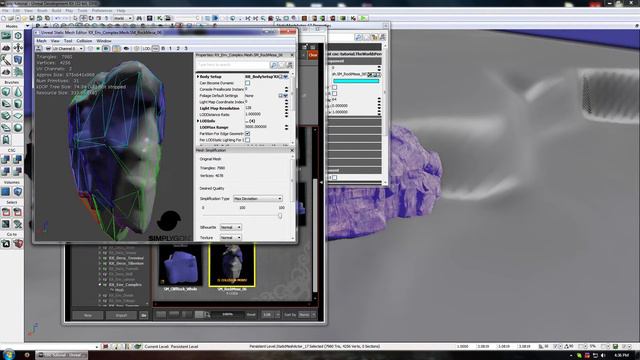
Task: Select LOD 3 in mesh editor toolbar
Action: (x=186, y=49)
